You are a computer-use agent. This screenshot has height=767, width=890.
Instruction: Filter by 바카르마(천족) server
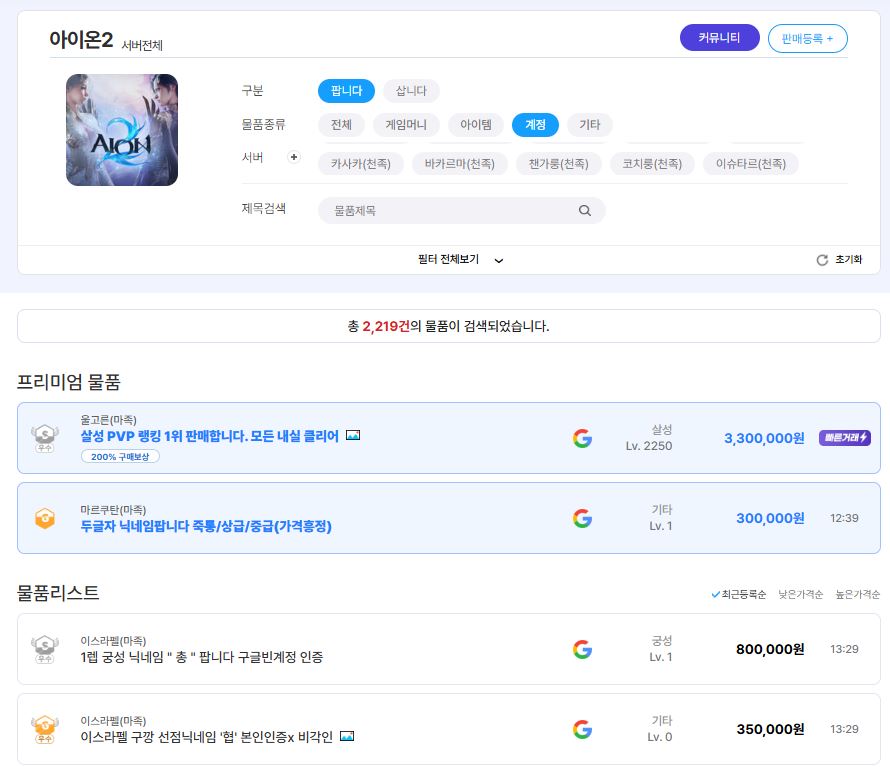coord(460,164)
